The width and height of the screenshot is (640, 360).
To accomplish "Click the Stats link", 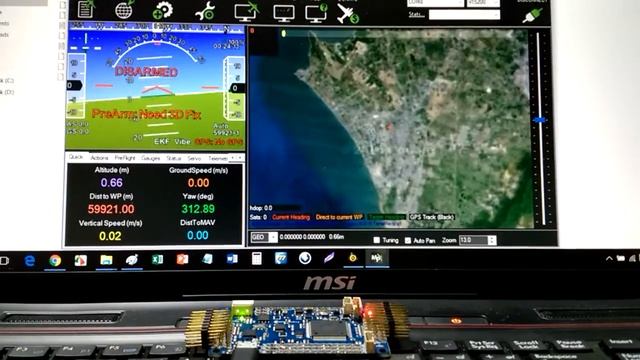I will pos(416,15).
